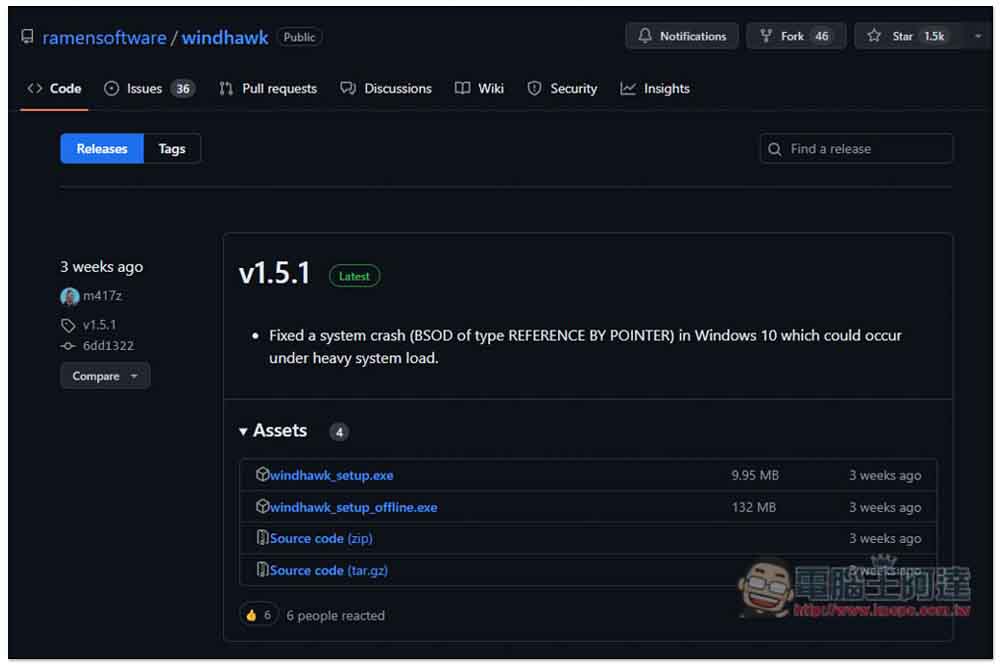Click the Issues count badge 36
The height and width of the screenshot is (666, 1000).
(x=183, y=89)
